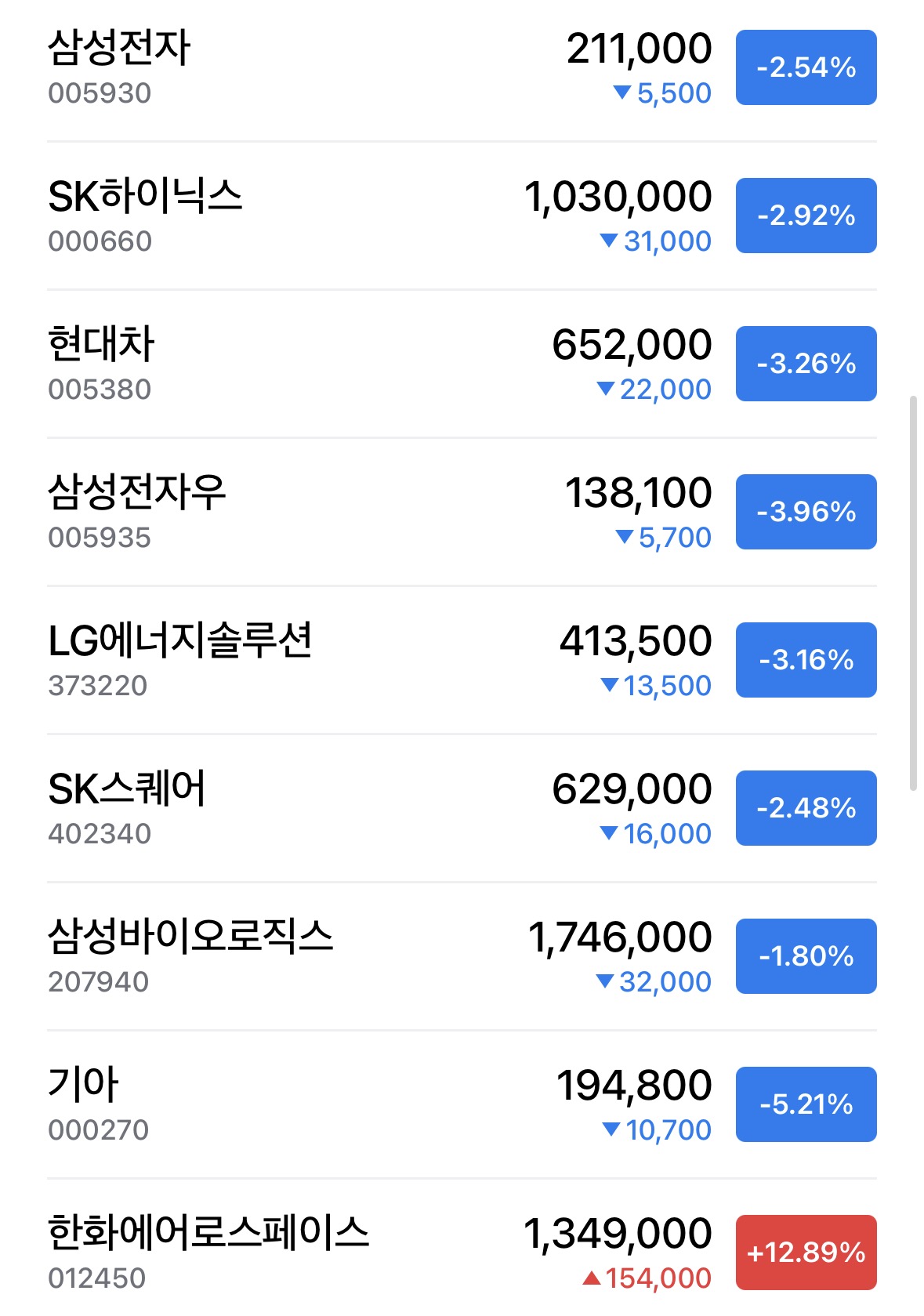Tap the -5.21% badge for 기아
This screenshot has width=924, height=1316.
click(x=806, y=1104)
